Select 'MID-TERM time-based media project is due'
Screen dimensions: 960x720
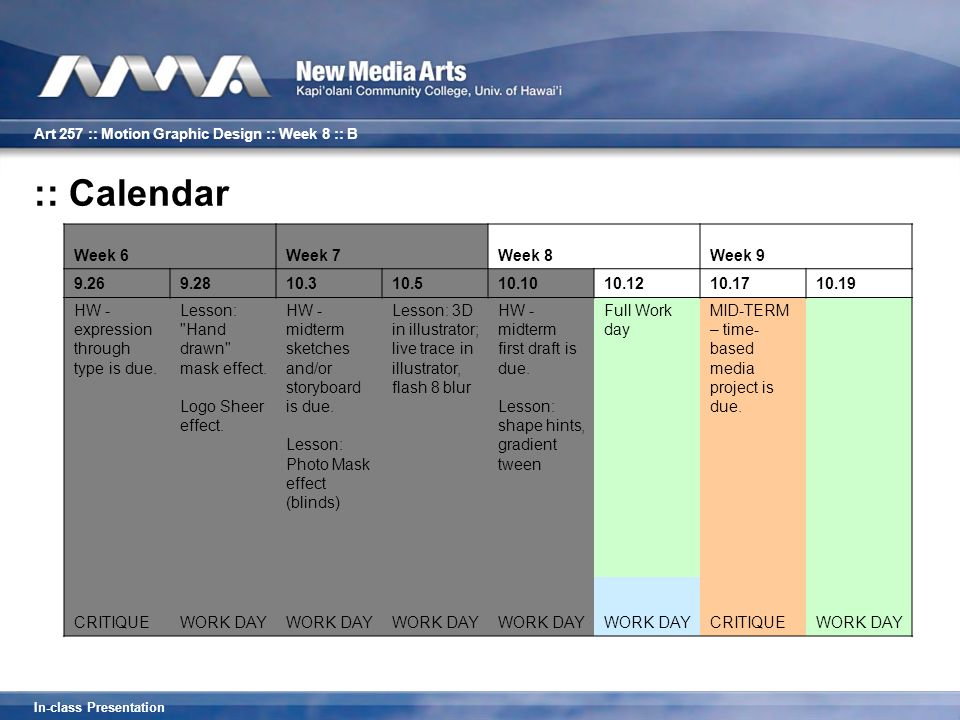[749, 358]
